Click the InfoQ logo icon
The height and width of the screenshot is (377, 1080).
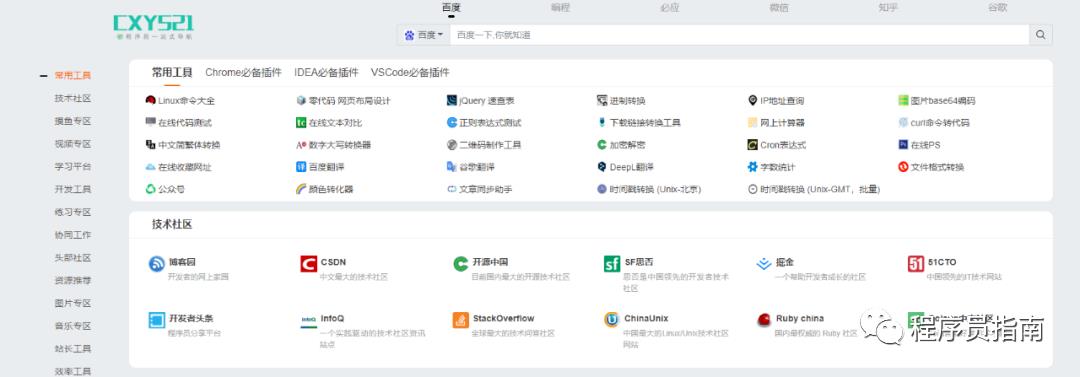(309, 320)
